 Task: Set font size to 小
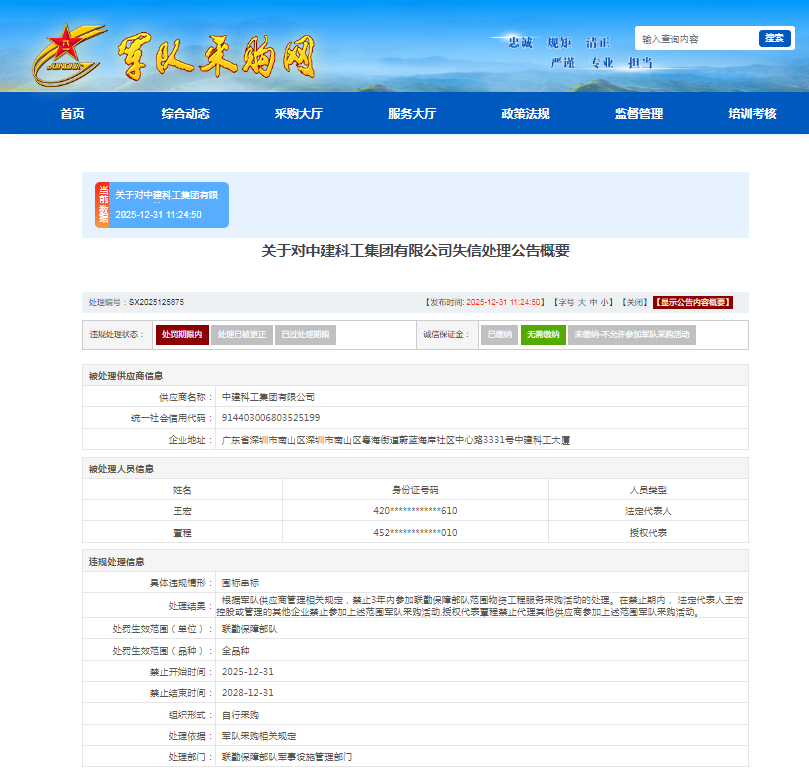604,302
